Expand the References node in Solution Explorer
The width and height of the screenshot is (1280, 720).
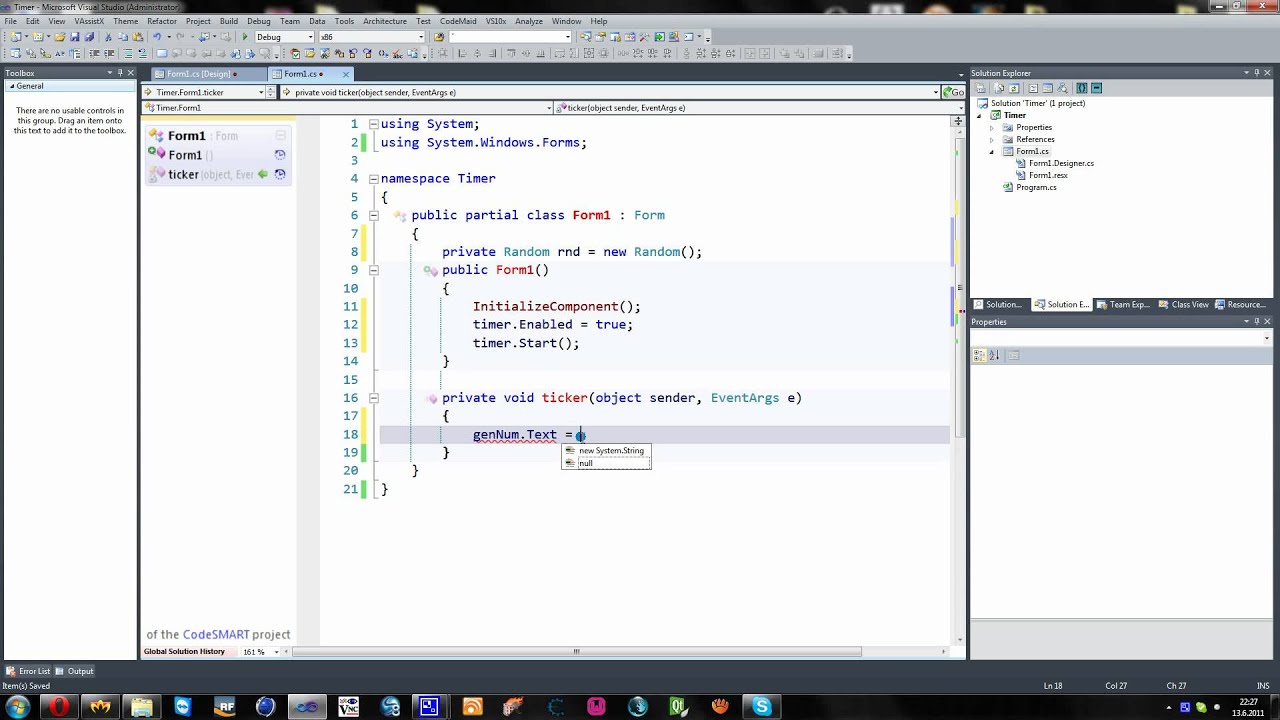tap(992, 139)
